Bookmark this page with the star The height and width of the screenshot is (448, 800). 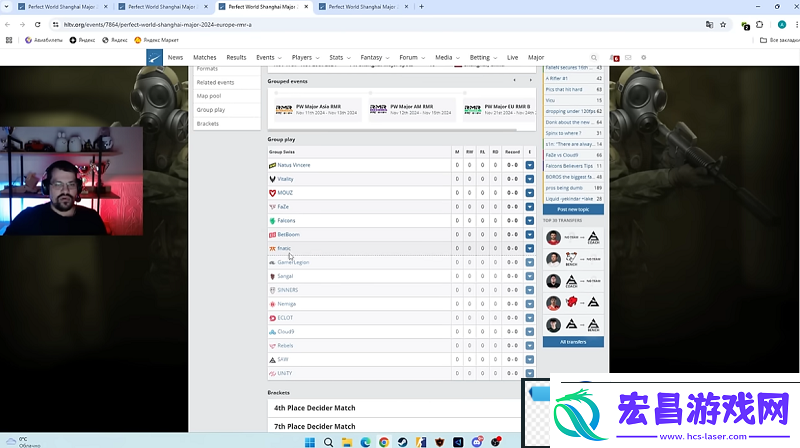pos(723,24)
